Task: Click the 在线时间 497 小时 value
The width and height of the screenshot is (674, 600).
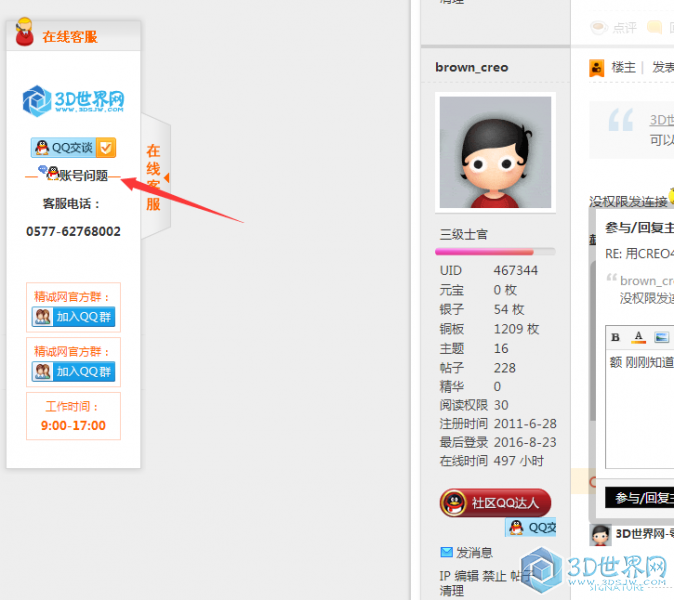Action: pyautogui.click(x=518, y=461)
